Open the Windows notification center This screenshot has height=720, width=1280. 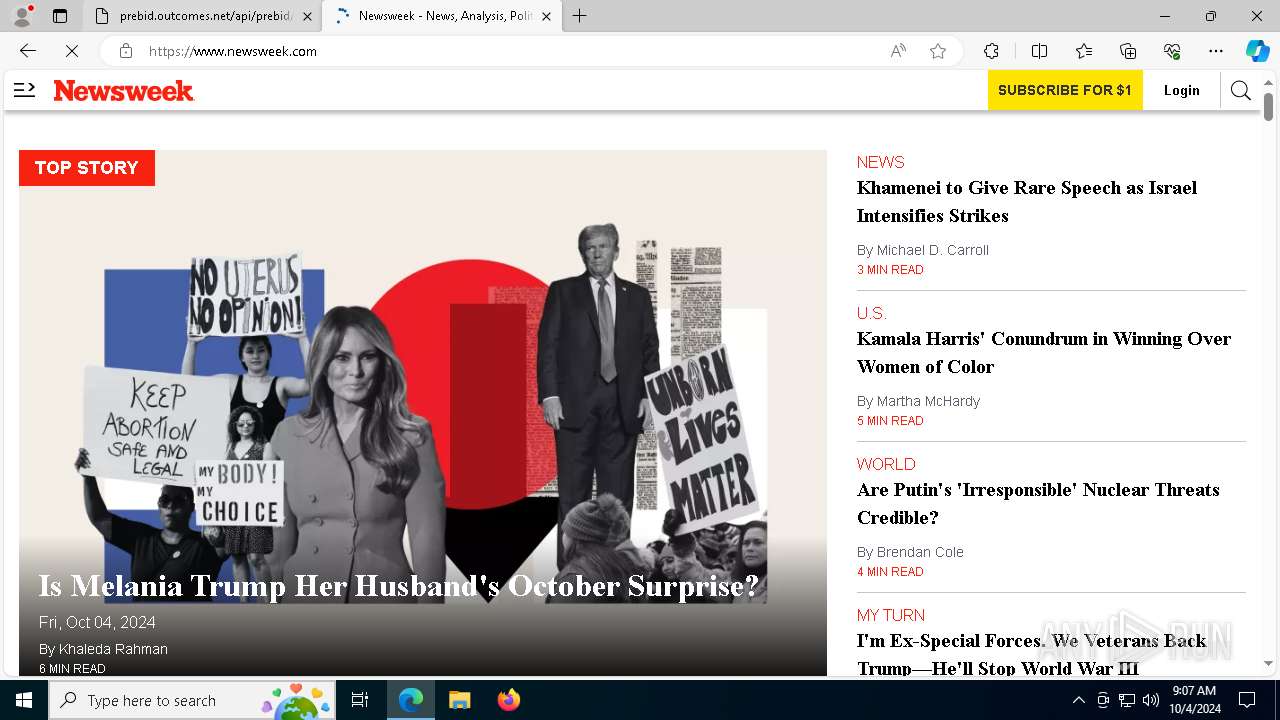point(1247,700)
